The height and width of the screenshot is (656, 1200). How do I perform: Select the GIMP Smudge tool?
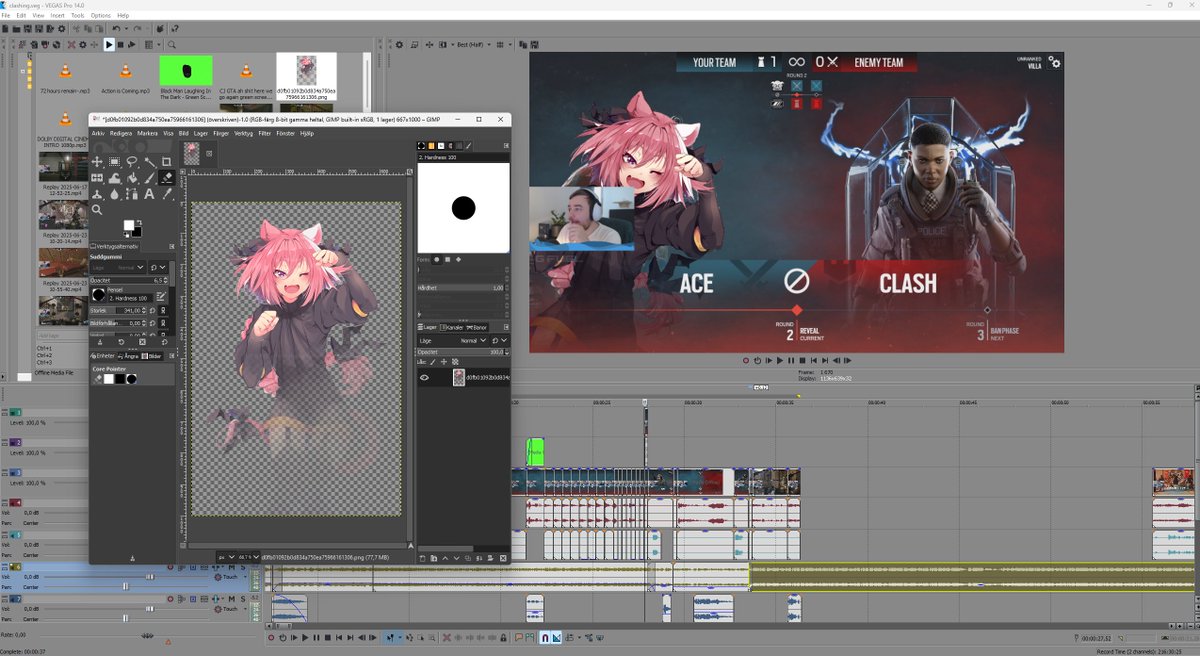114,194
